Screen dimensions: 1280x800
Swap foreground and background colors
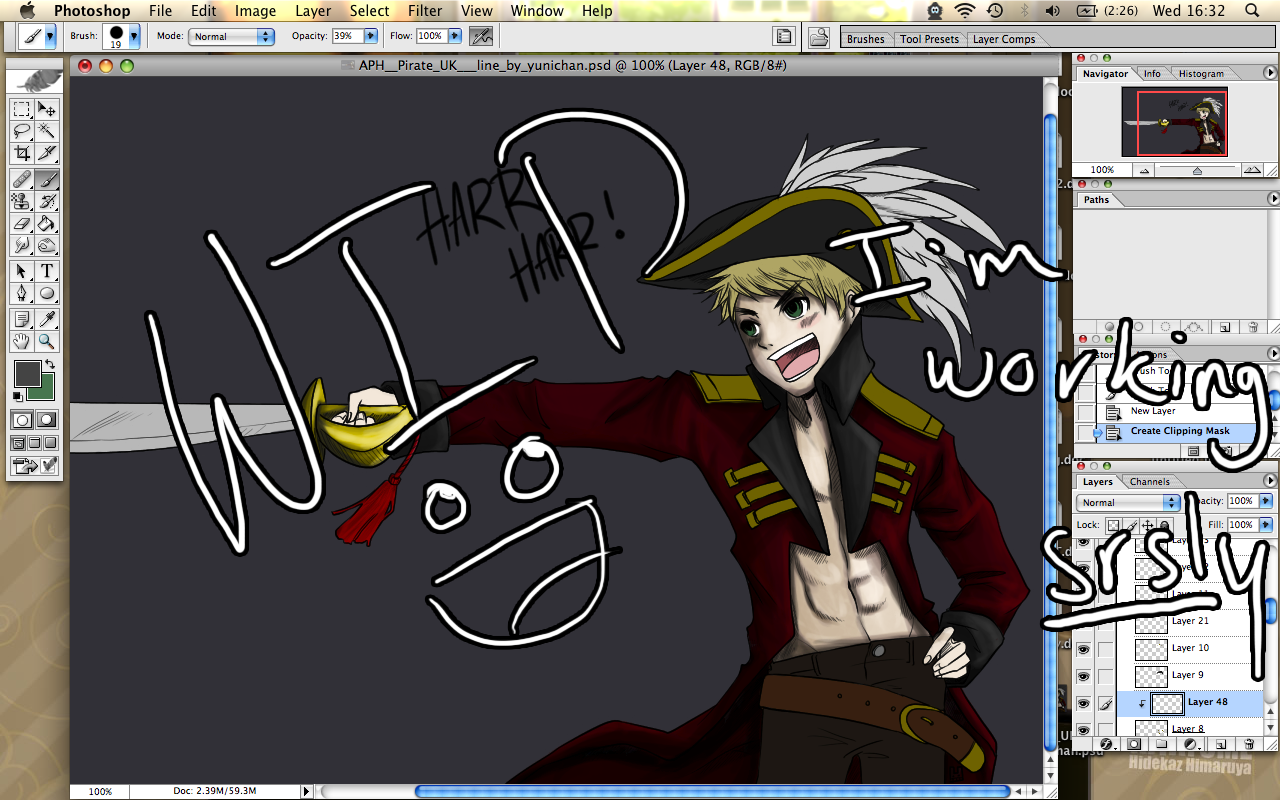(51, 366)
